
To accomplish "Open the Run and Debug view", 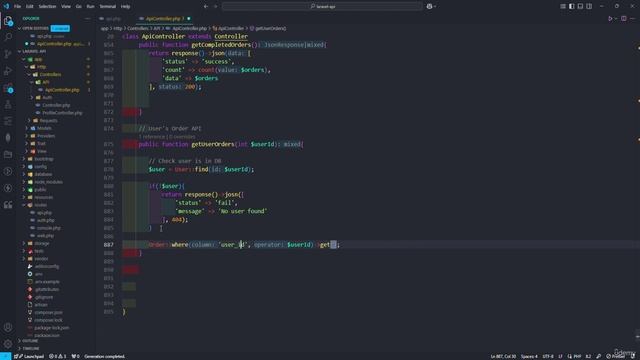I will [8, 71].
